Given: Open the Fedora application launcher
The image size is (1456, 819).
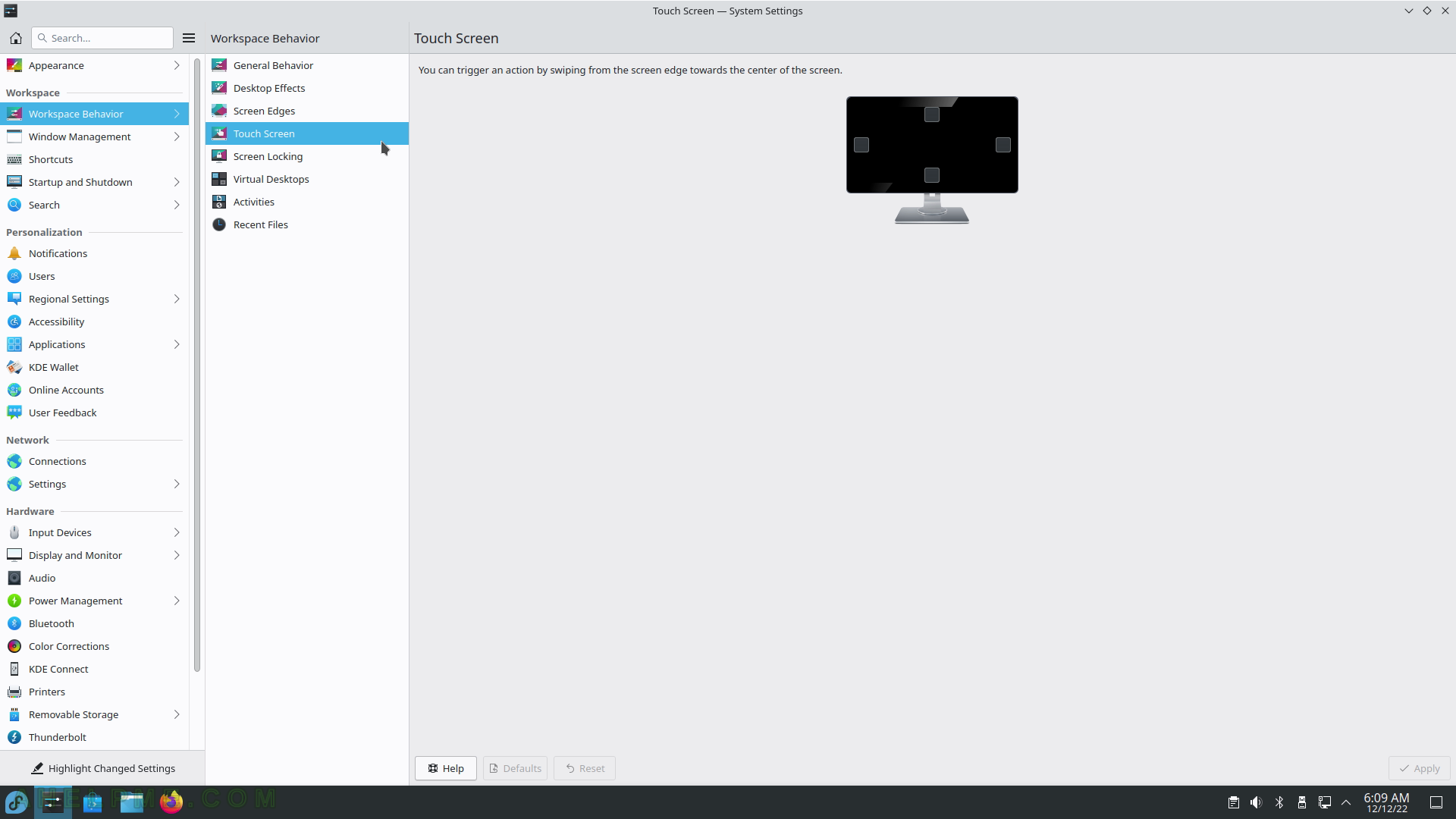Looking at the screenshot, I should coord(16,802).
